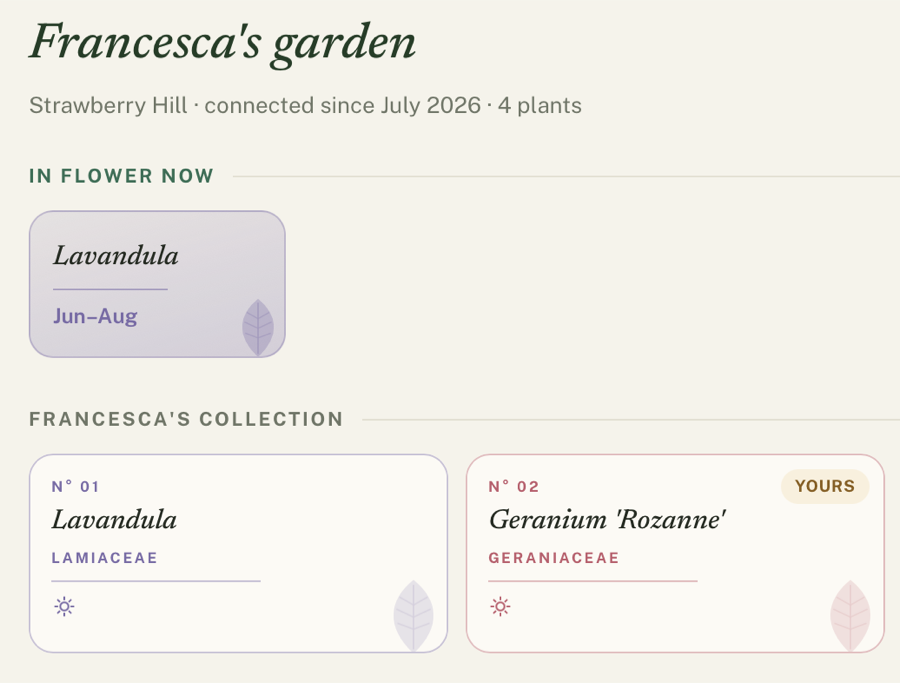The width and height of the screenshot is (900, 683).
Task: Click the Jun–Aug flowering period text
Action: tap(95, 316)
